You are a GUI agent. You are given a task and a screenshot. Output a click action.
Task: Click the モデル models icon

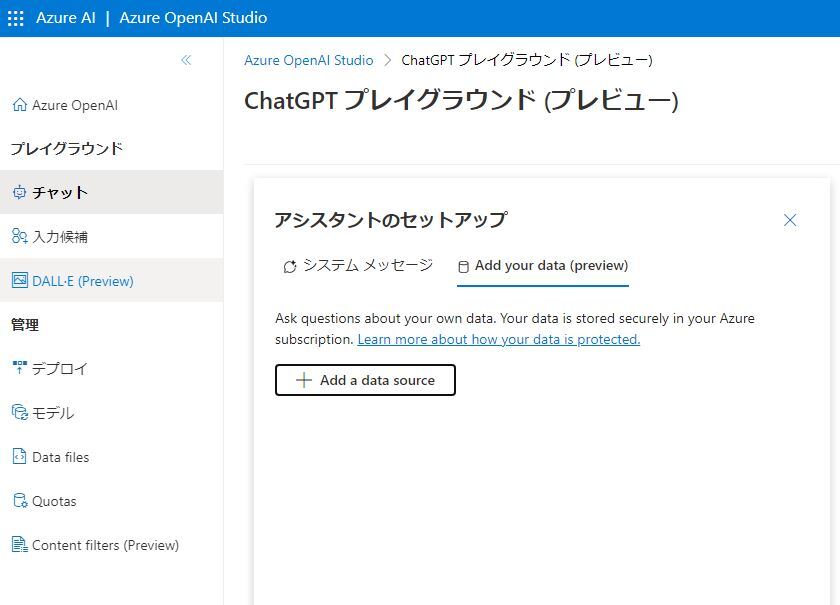19,412
